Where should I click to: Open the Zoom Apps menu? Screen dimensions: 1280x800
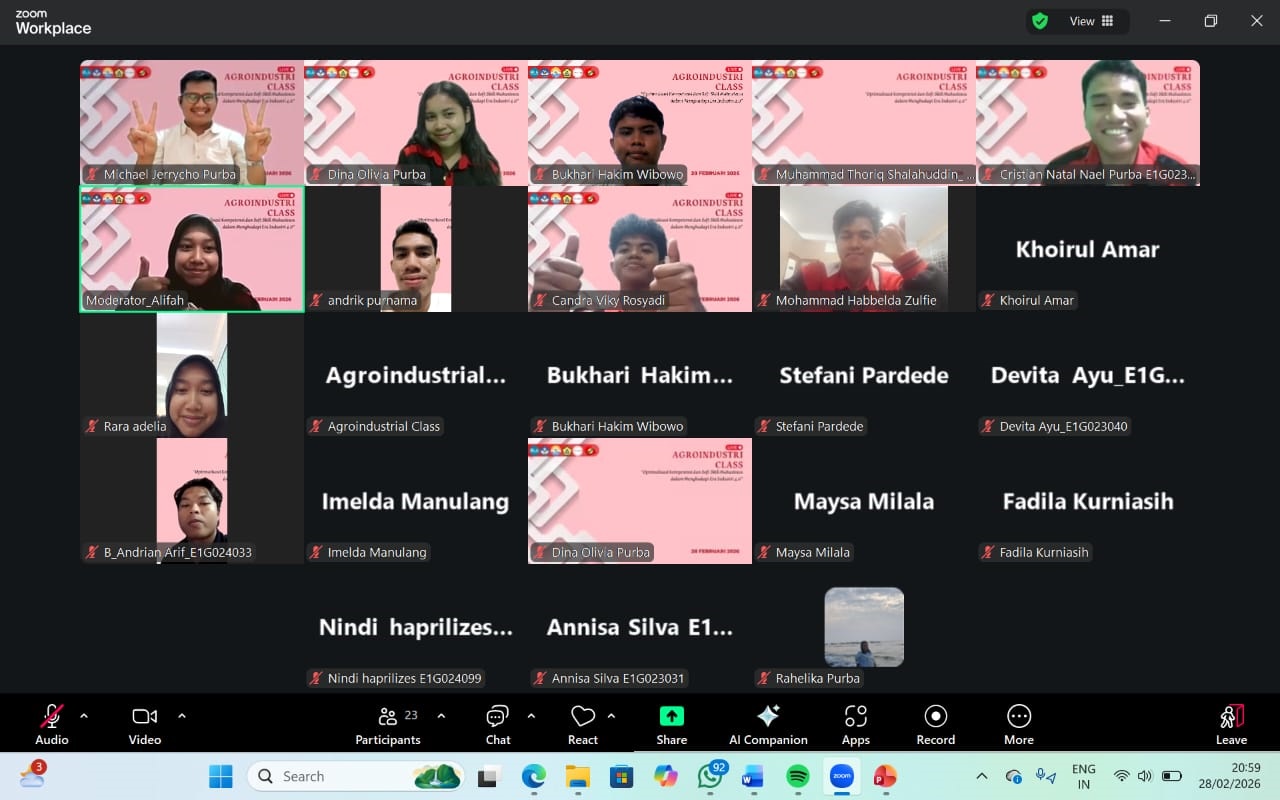(855, 723)
